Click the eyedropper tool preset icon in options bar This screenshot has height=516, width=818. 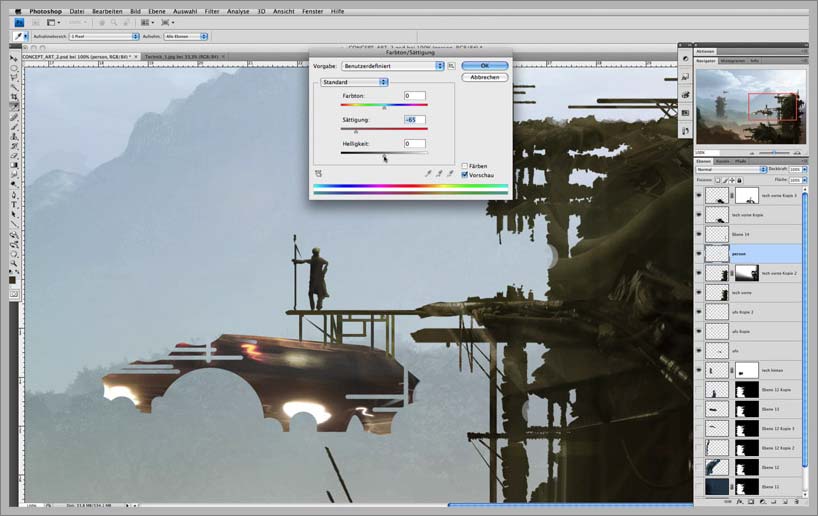coord(18,36)
